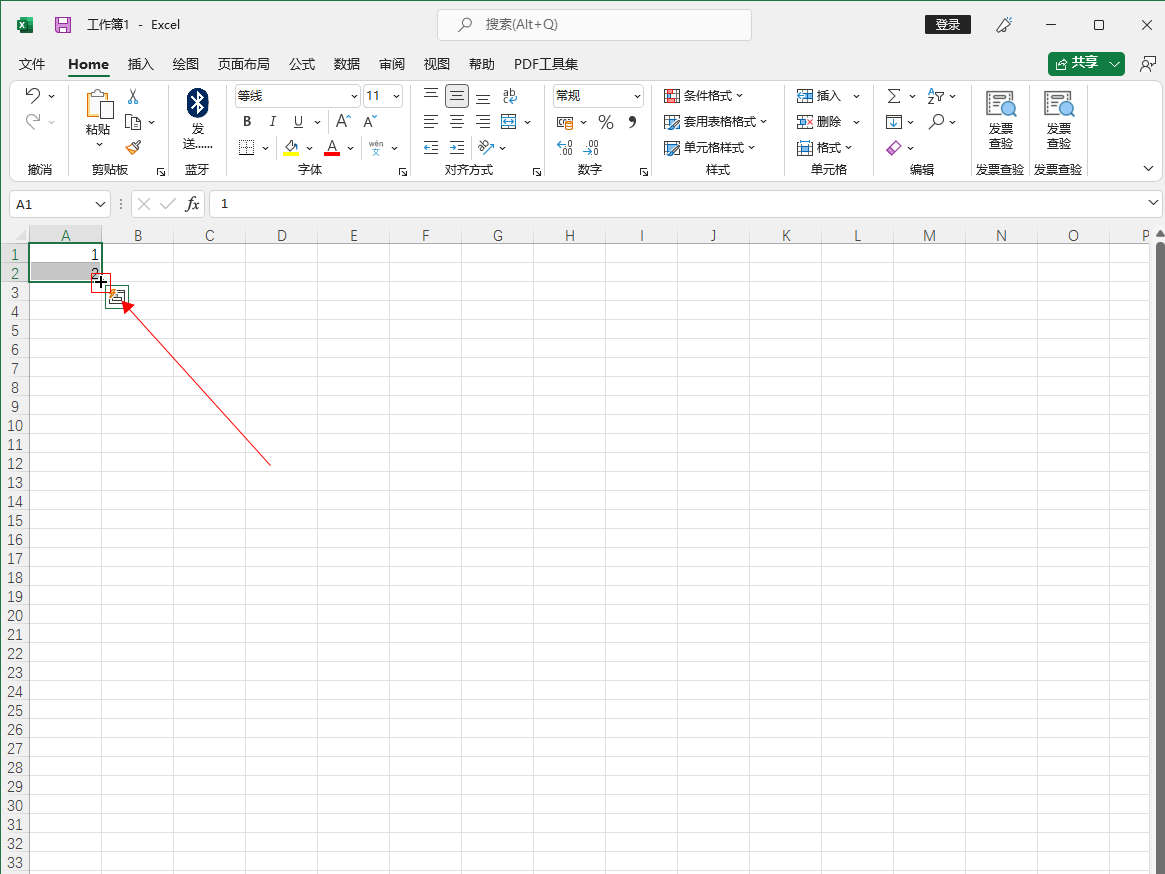
Task: Click the Cut scissors icon
Action: (133, 97)
